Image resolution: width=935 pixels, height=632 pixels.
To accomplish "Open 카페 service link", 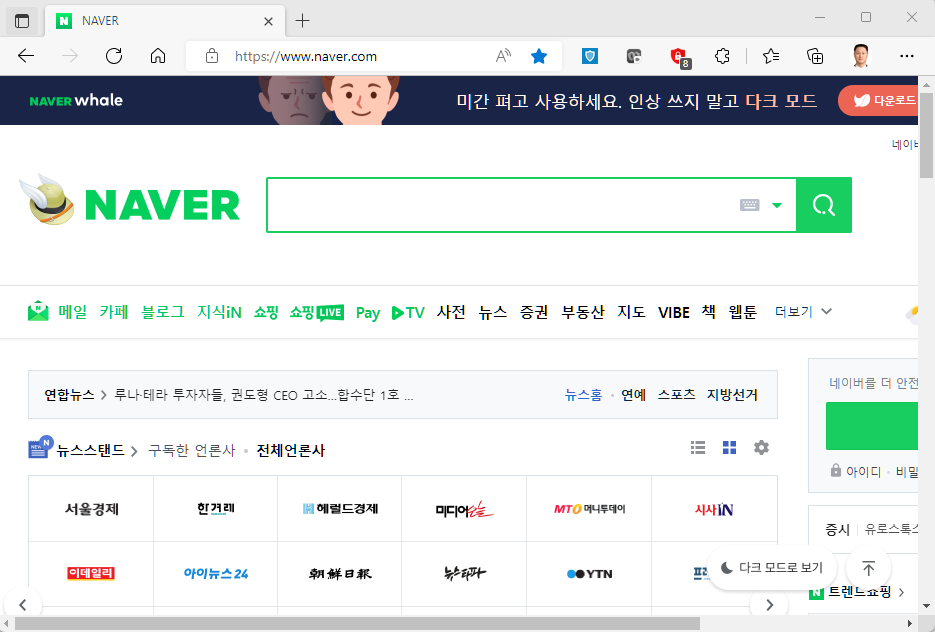I will click(114, 312).
